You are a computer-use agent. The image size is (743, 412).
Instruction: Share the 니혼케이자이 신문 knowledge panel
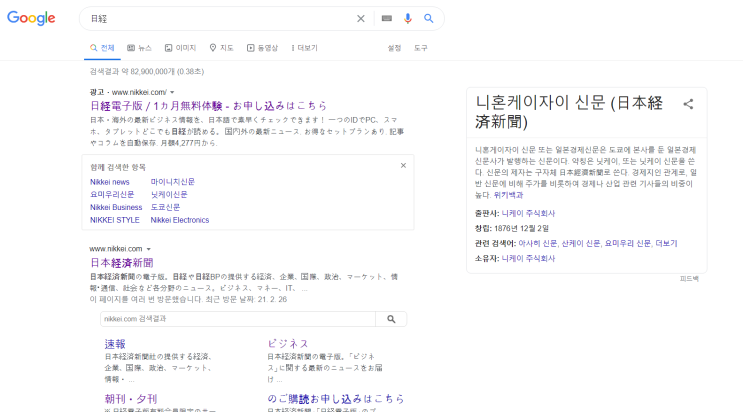(688, 104)
